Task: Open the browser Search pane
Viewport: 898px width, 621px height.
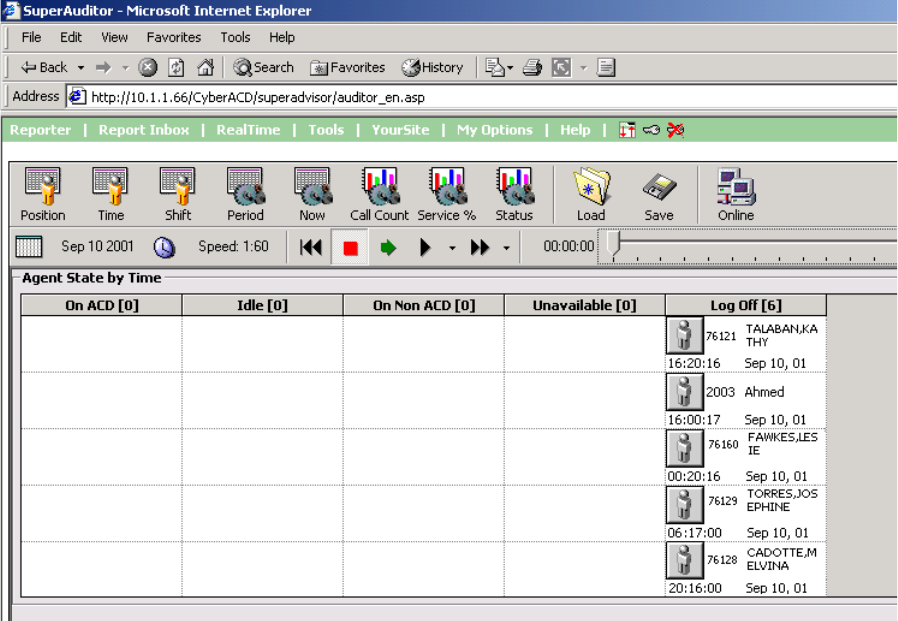Action: click(263, 68)
